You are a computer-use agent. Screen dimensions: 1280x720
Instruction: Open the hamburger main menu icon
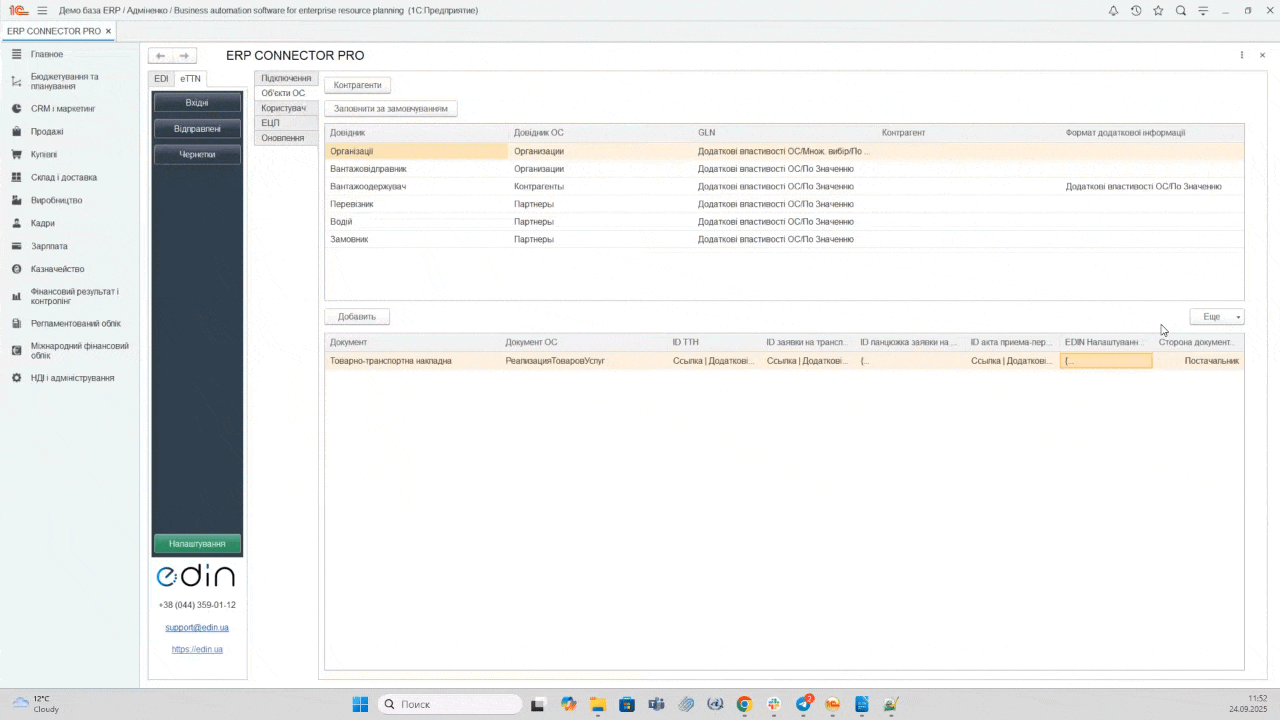pos(42,10)
